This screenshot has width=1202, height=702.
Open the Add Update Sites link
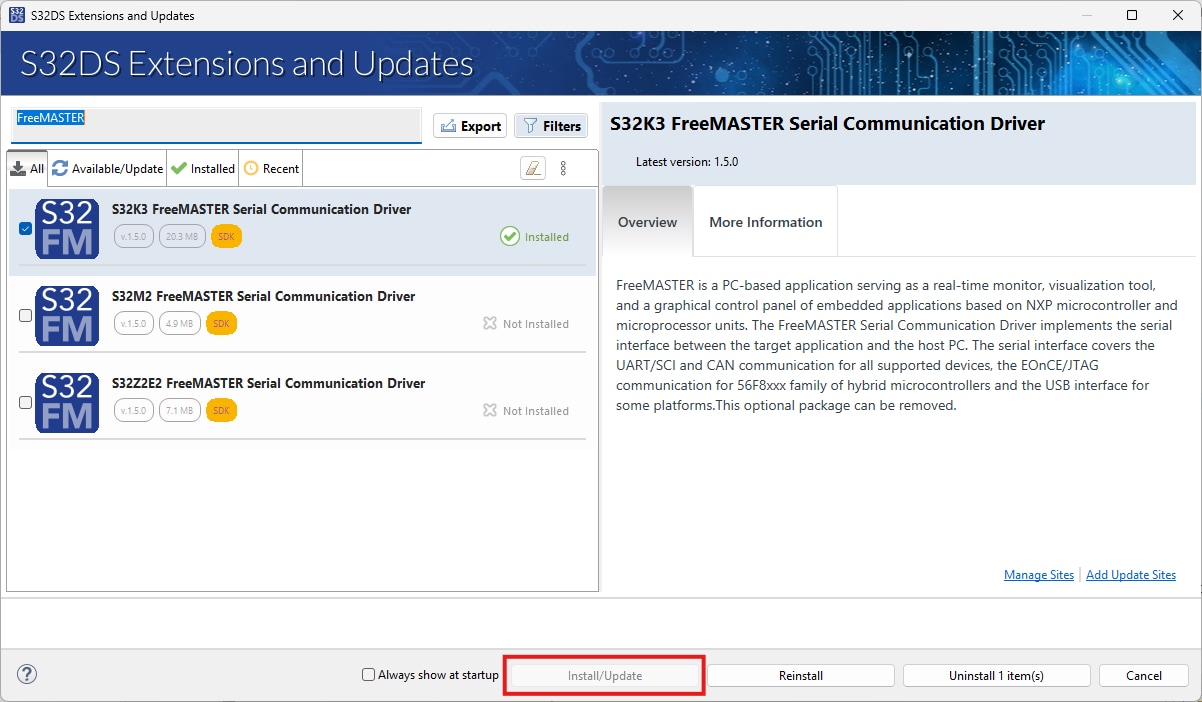pyautogui.click(x=1131, y=575)
